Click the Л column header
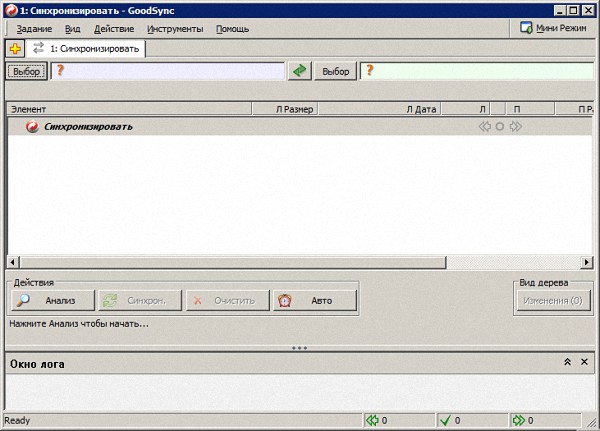 [x=466, y=109]
